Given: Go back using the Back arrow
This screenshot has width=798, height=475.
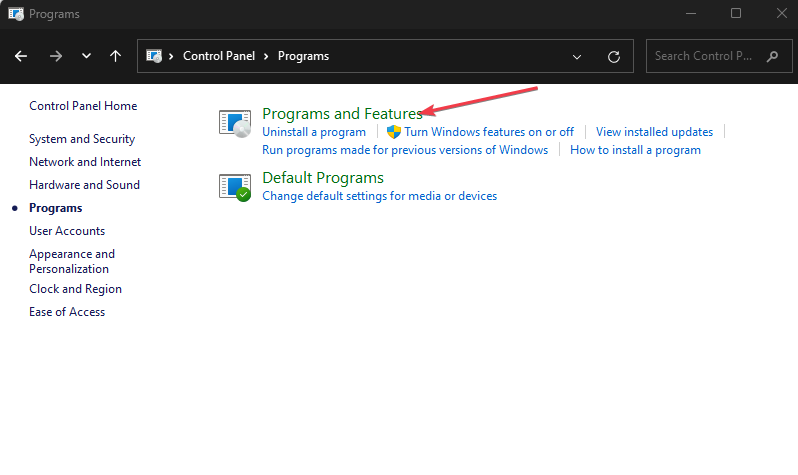Looking at the screenshot, I should tap(21, 56).
